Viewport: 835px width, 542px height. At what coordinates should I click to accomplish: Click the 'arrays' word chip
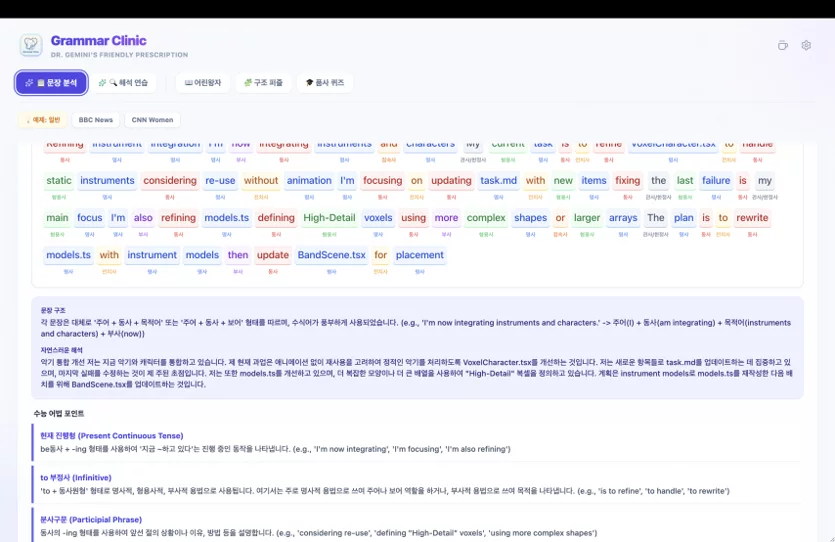(623, 218)
